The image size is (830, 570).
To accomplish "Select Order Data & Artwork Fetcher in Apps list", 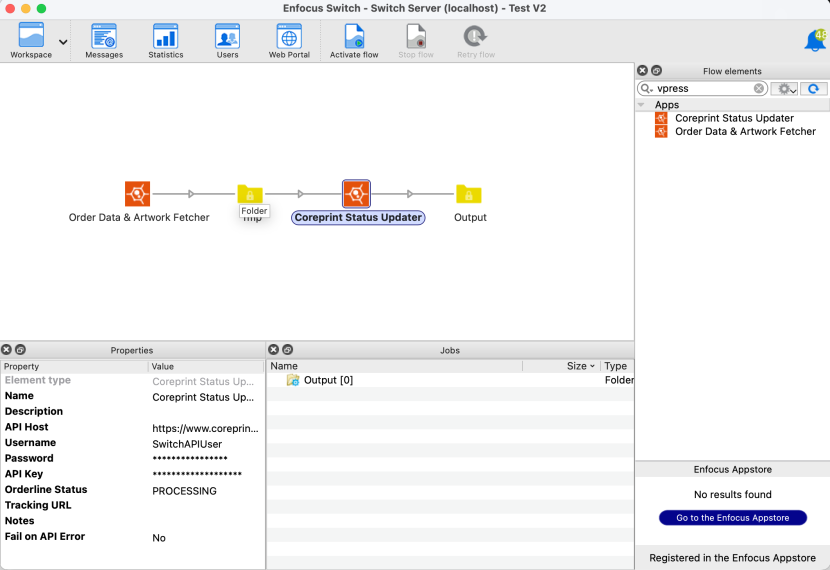I will pos(745,131).
